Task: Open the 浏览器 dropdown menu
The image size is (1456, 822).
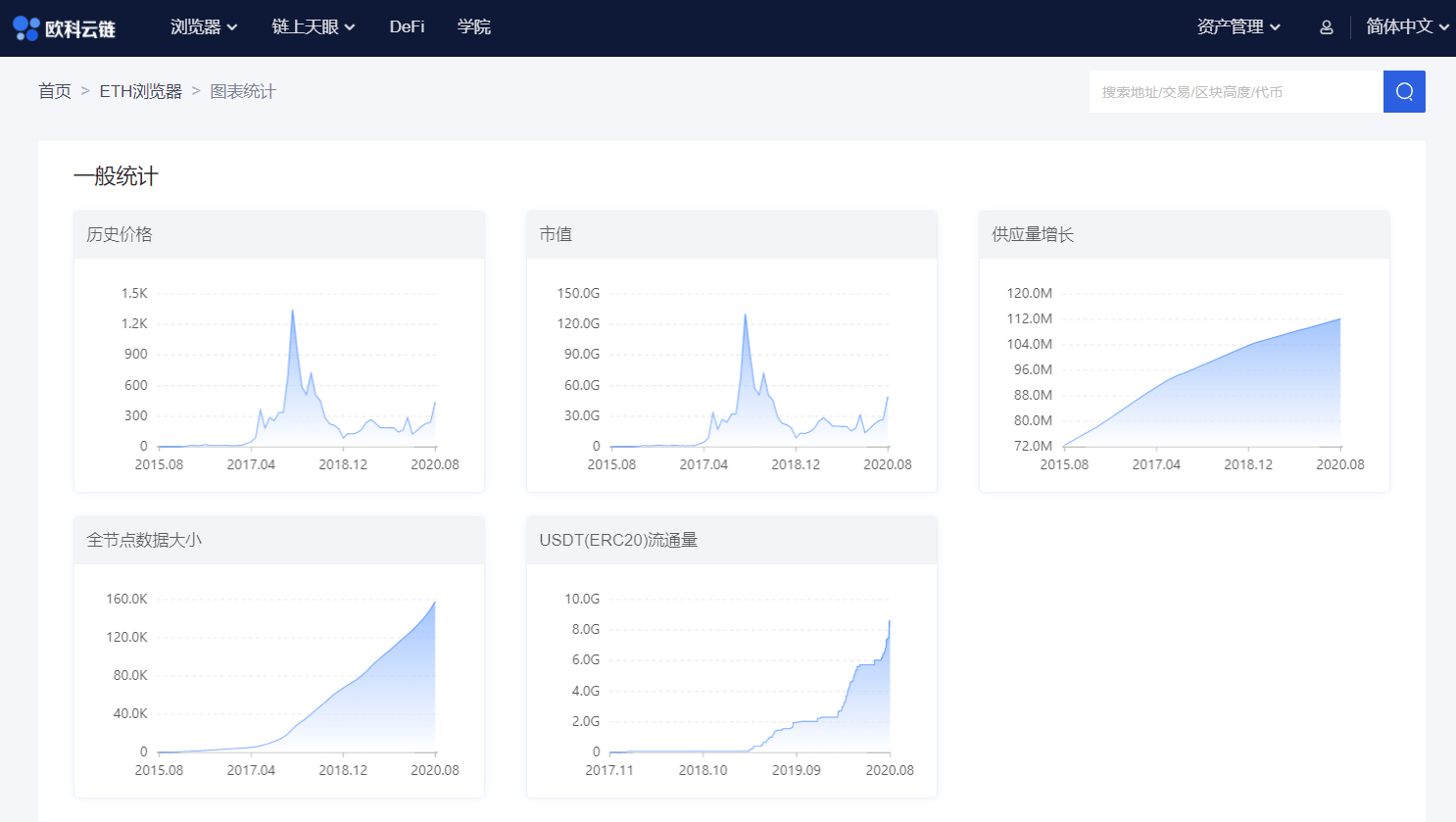Action: click(x=203, y=27)
